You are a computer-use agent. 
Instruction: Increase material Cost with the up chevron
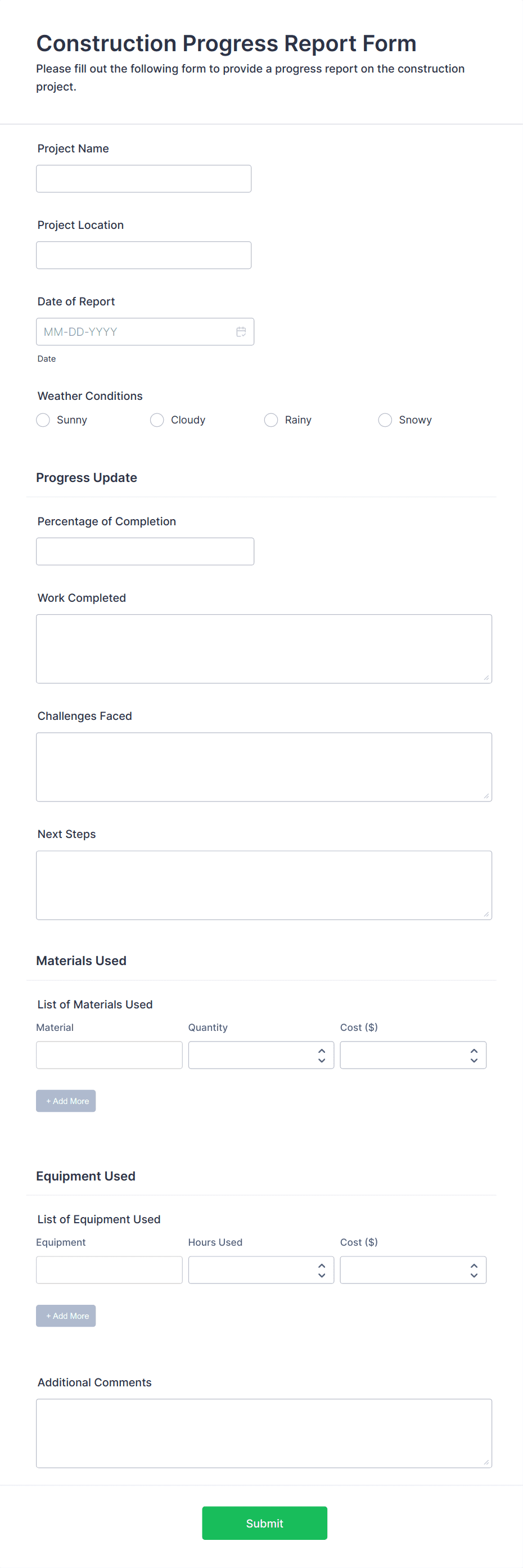click(x=474, y=1050)
